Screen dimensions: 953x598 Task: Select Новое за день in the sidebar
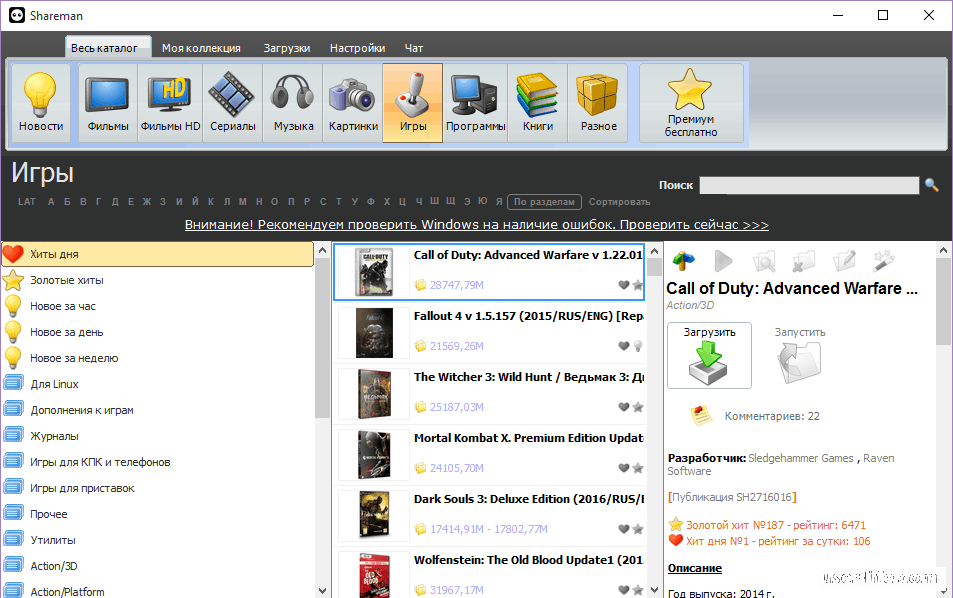coord(157,332)
